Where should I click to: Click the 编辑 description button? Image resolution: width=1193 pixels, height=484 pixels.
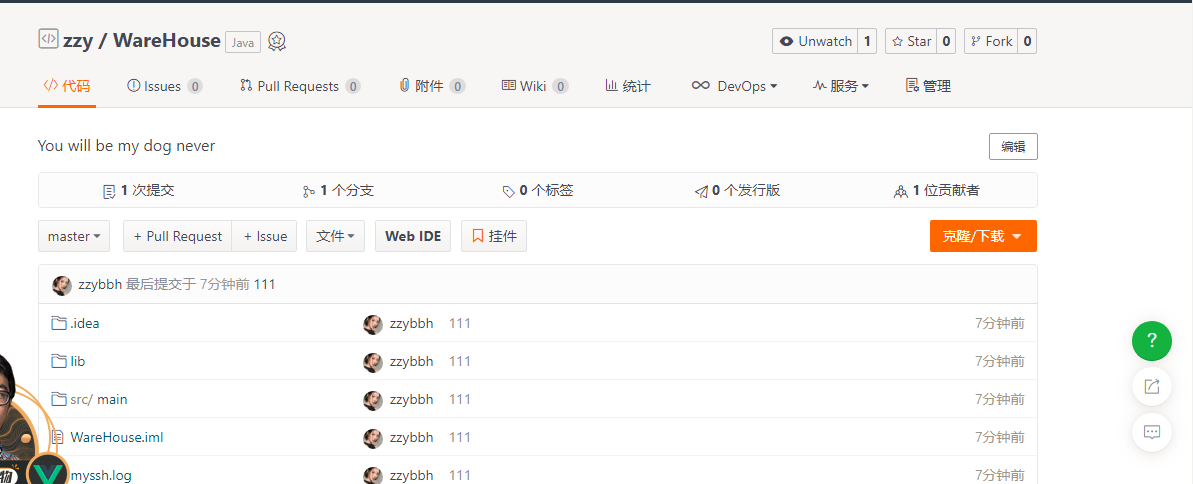1013,147
